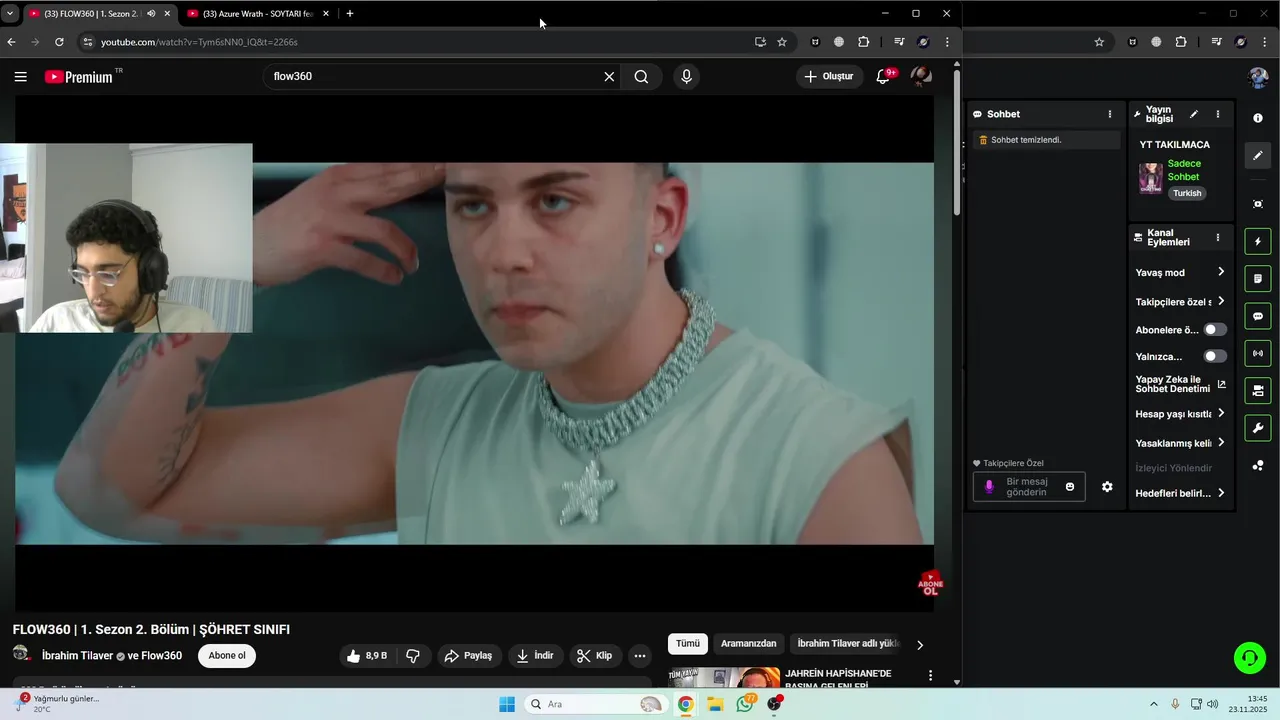
Task: Bookmark this page with star icon
Action: tap(782, 42)
